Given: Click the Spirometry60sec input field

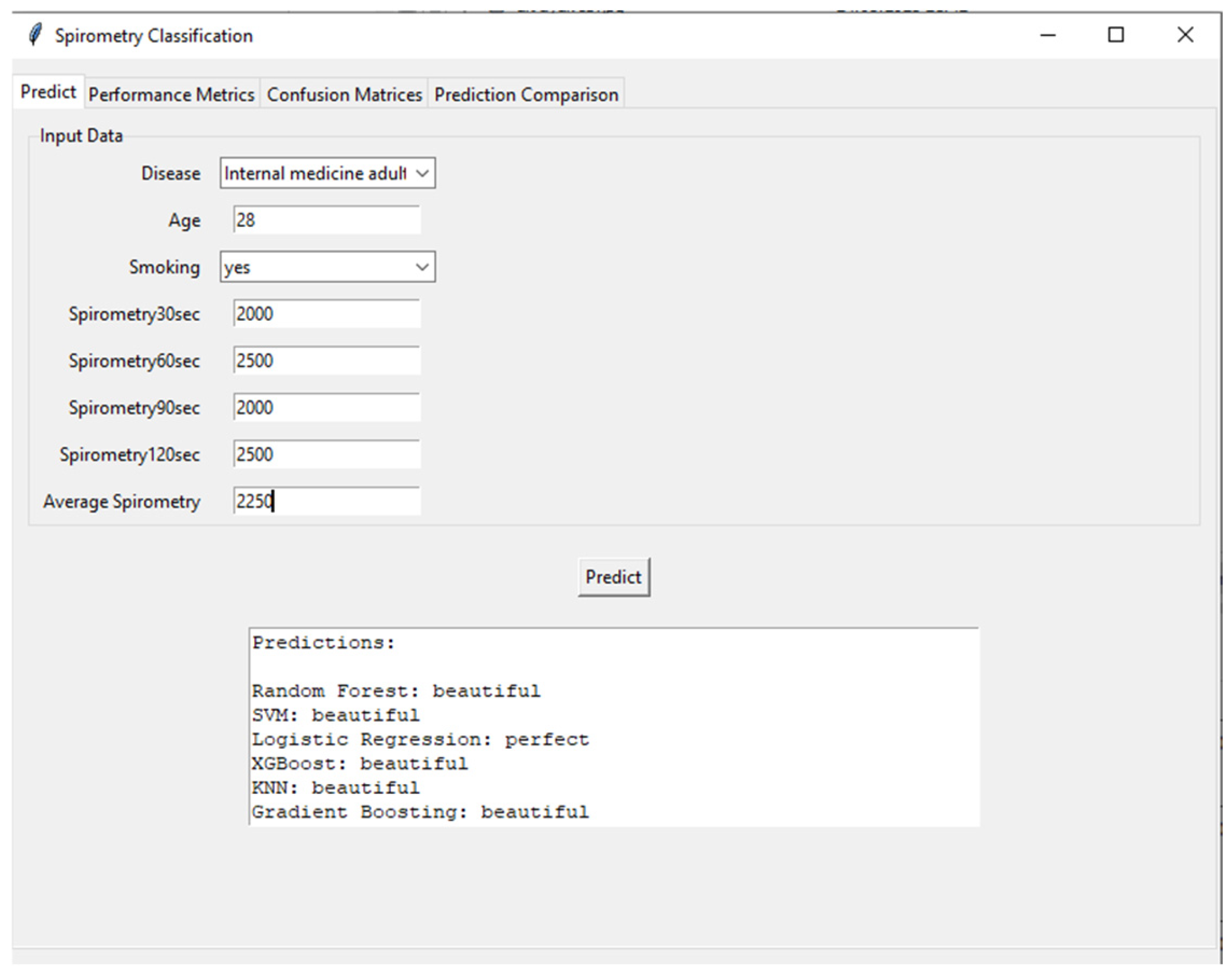Looking at the screenshot, I should coord(326,361).
